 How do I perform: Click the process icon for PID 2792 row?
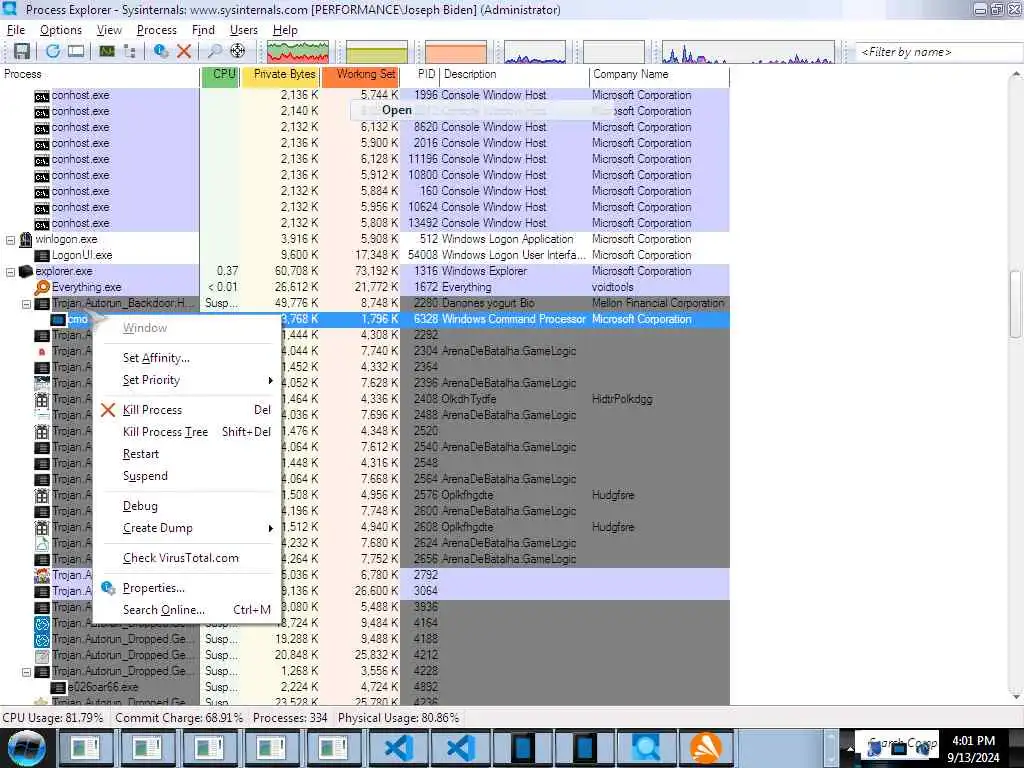(x=42, y=575)
